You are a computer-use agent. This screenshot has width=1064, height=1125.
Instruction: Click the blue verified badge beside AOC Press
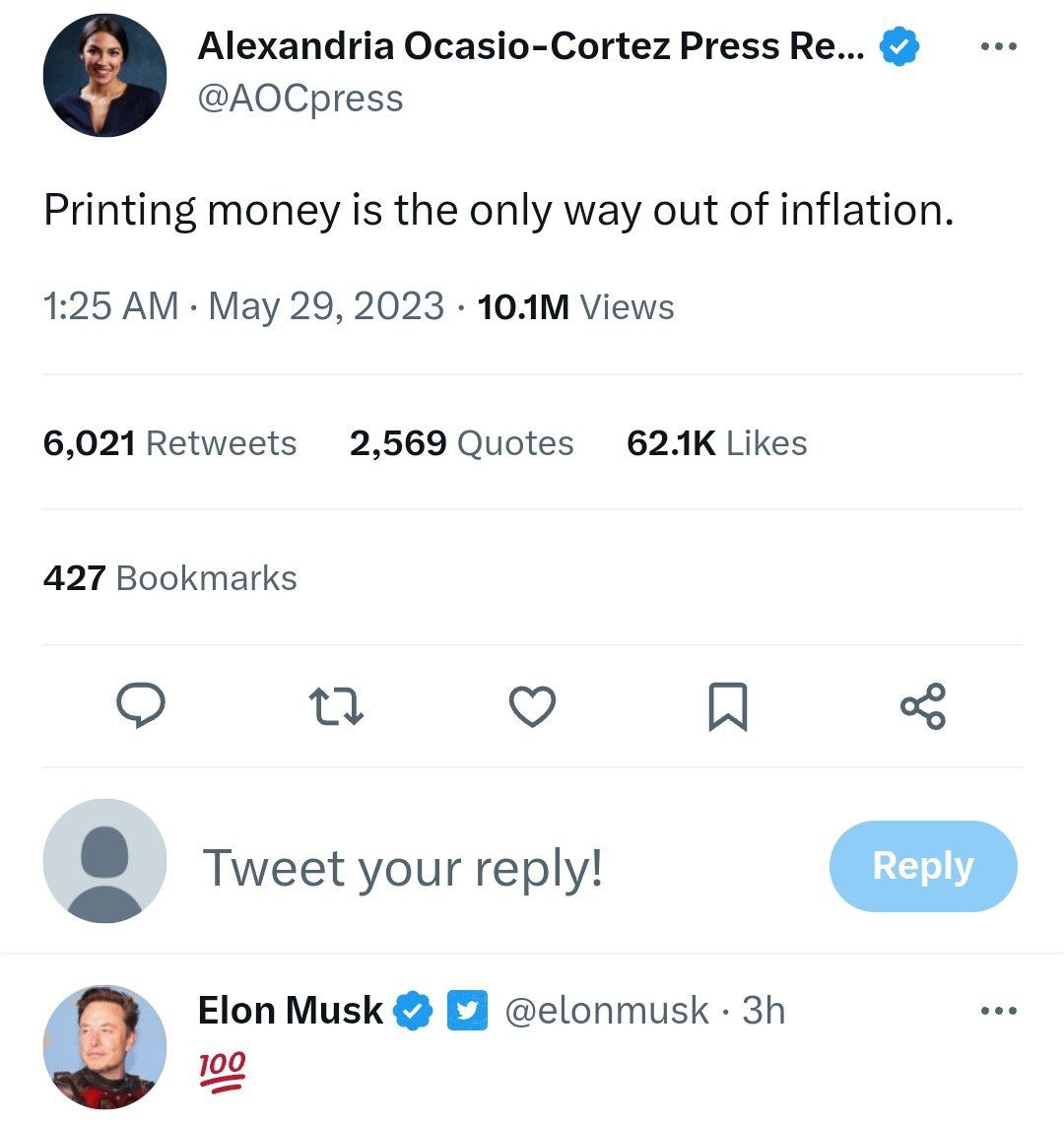[898, 46]
